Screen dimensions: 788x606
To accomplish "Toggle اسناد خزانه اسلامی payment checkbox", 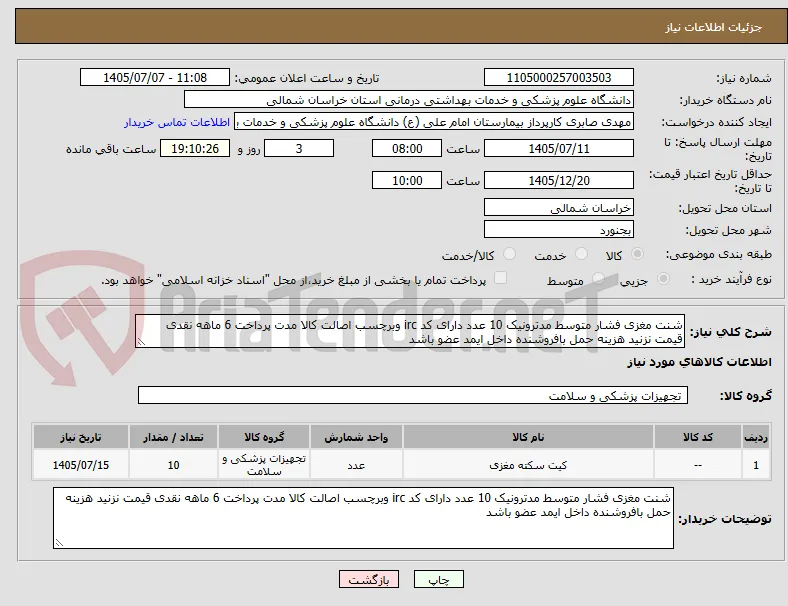I will 501,277.
